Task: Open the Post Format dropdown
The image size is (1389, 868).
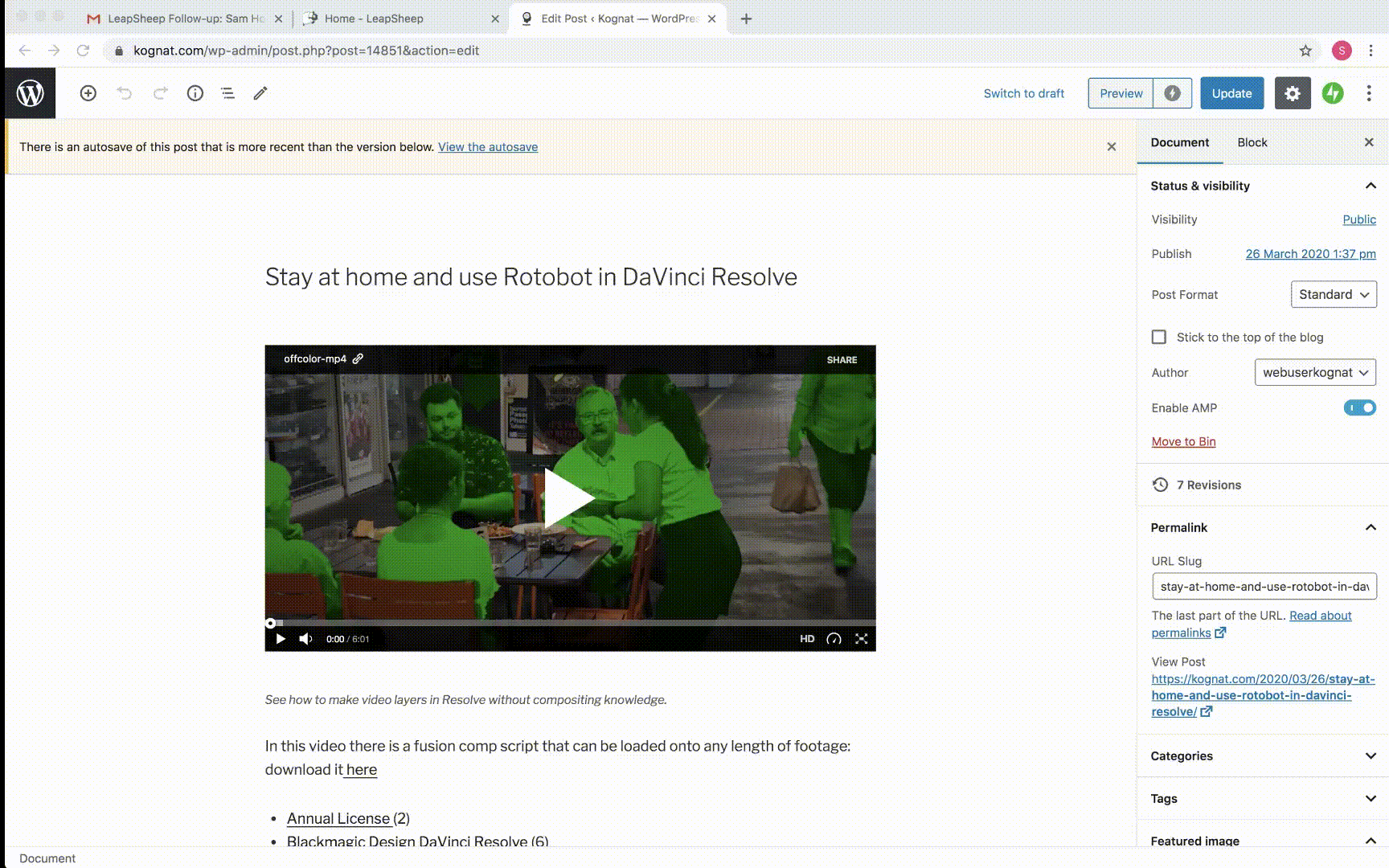Action: point(1334,294)
